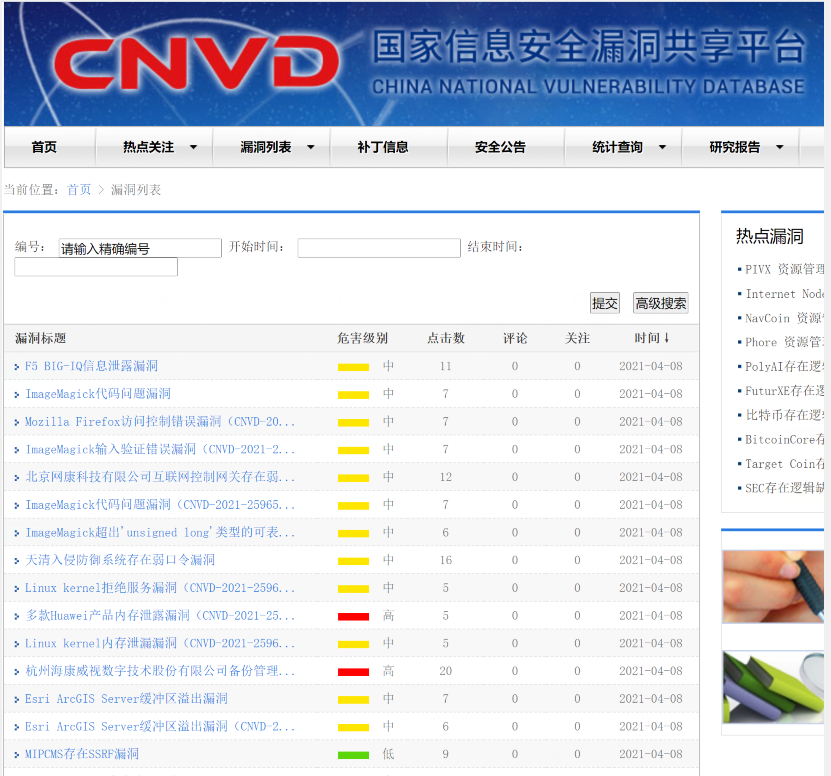Click the 点击数 column header
Viewport: 831px width, 776px height.
pos(446,338)
